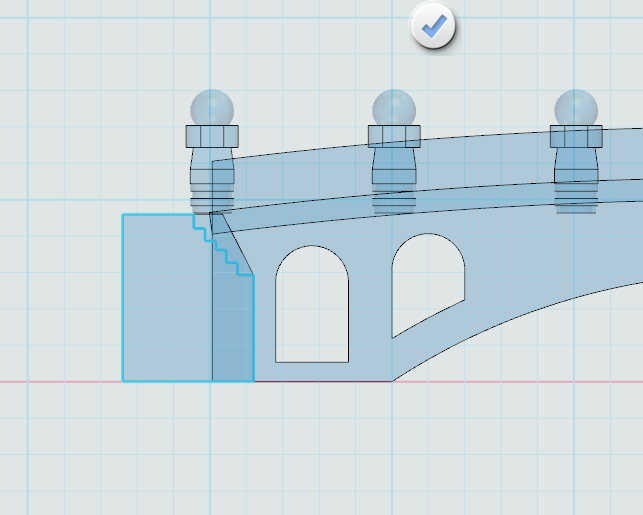The width and height of the screenshot is (643, 515).
Task: Select the middle lamp post sphere
Action: (x=394, y=107)
